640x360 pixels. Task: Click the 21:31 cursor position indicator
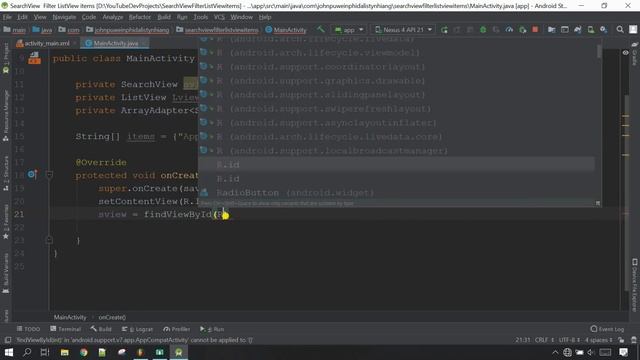coord(522,340)
